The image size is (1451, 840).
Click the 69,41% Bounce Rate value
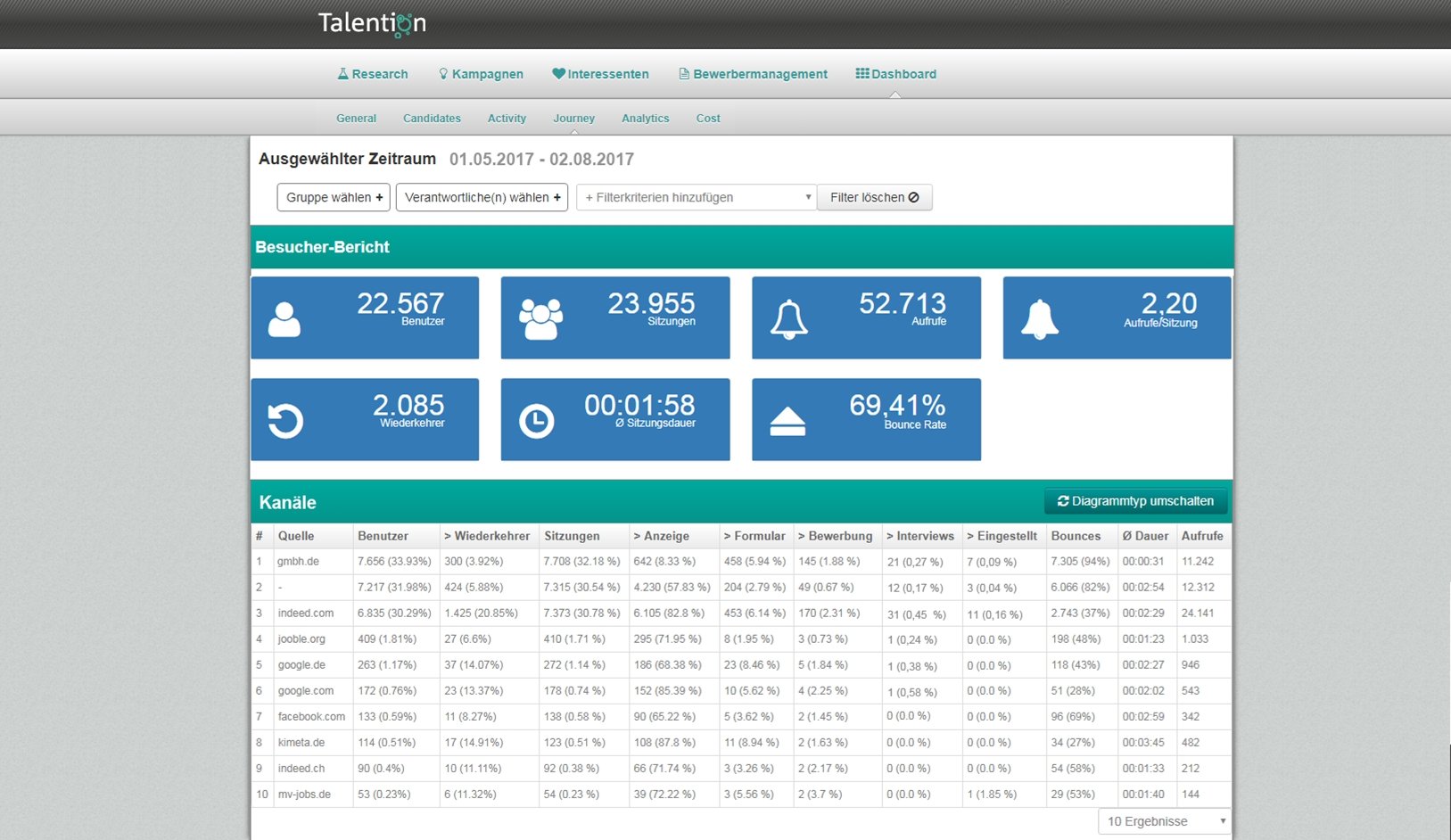pos(897,405)
